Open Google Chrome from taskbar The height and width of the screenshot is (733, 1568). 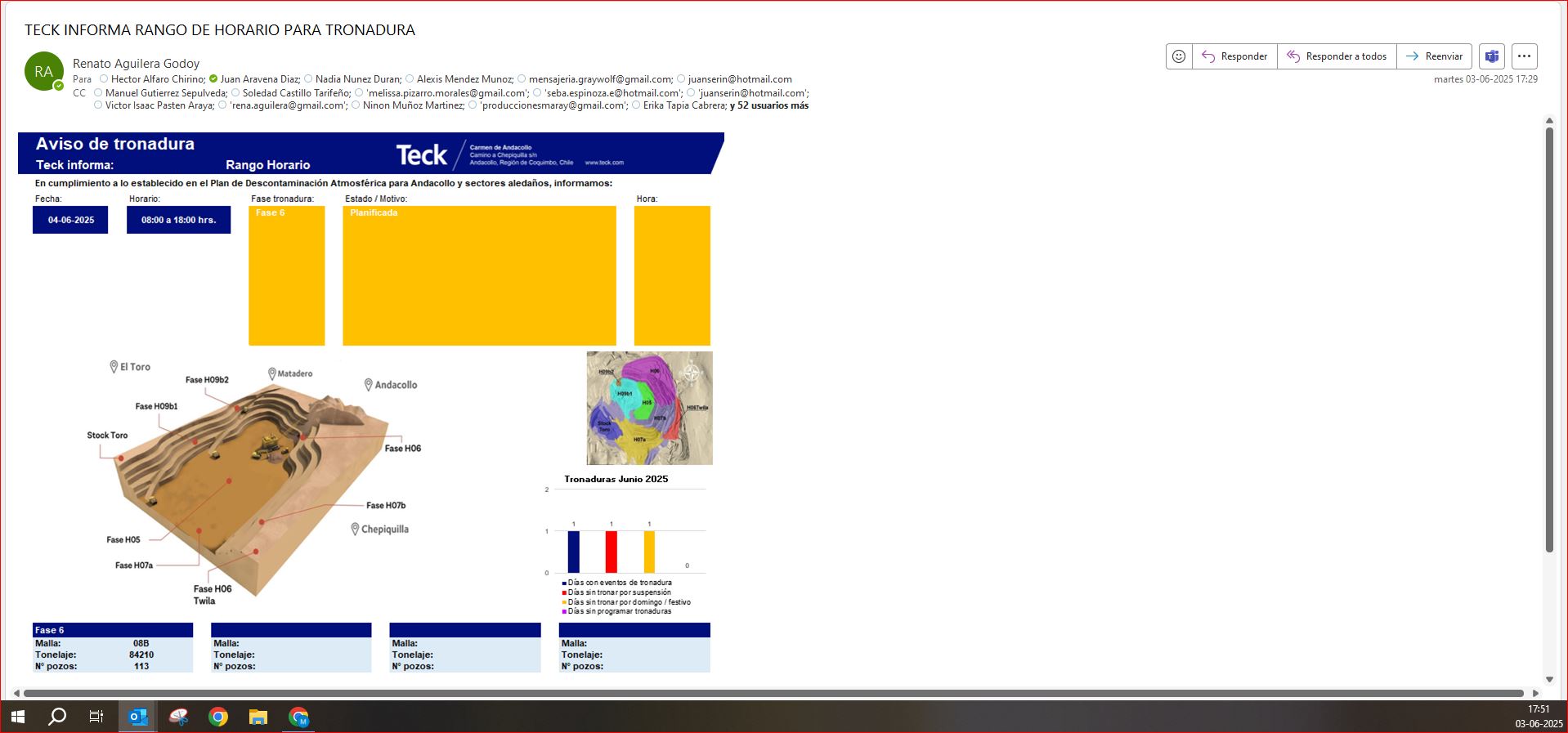218,717
